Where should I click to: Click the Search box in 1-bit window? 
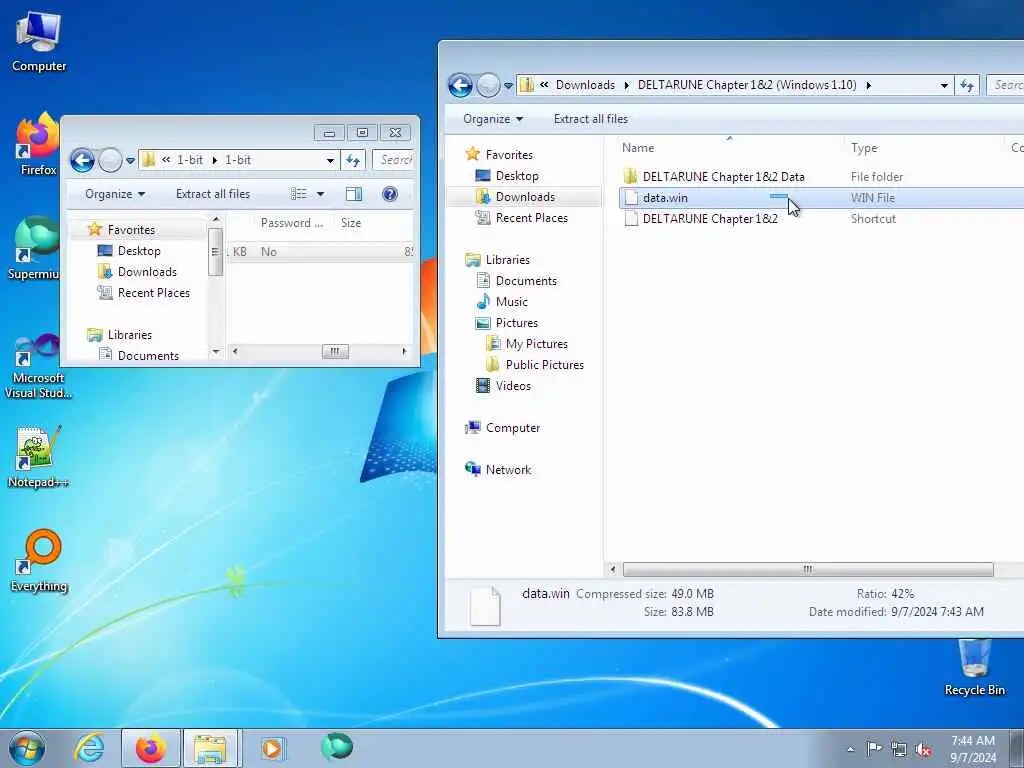394,160
